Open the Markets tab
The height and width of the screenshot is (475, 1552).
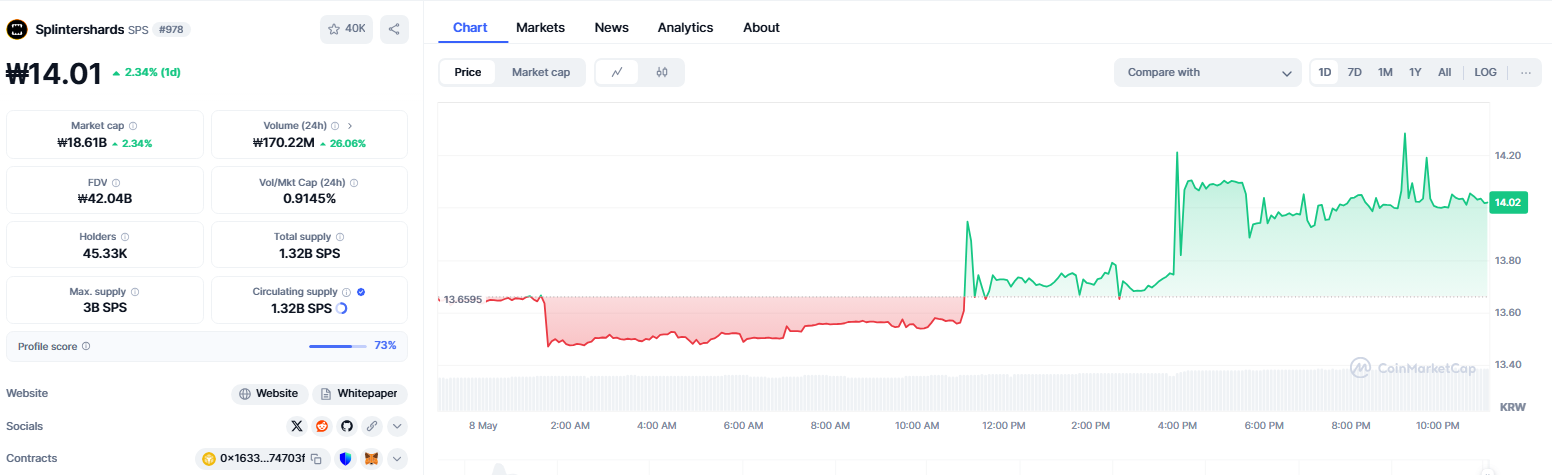pyautogui.click(x=540, y=27)
